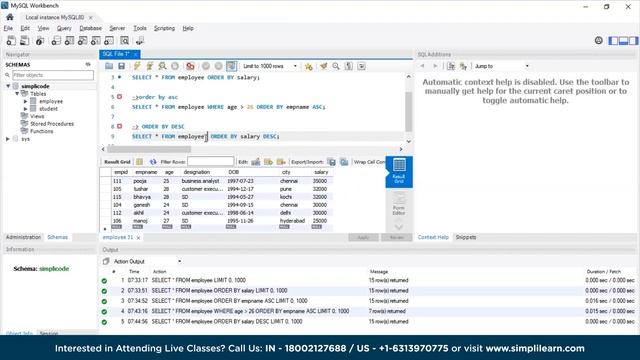Switch to the Result Grid view

point(399,171)
